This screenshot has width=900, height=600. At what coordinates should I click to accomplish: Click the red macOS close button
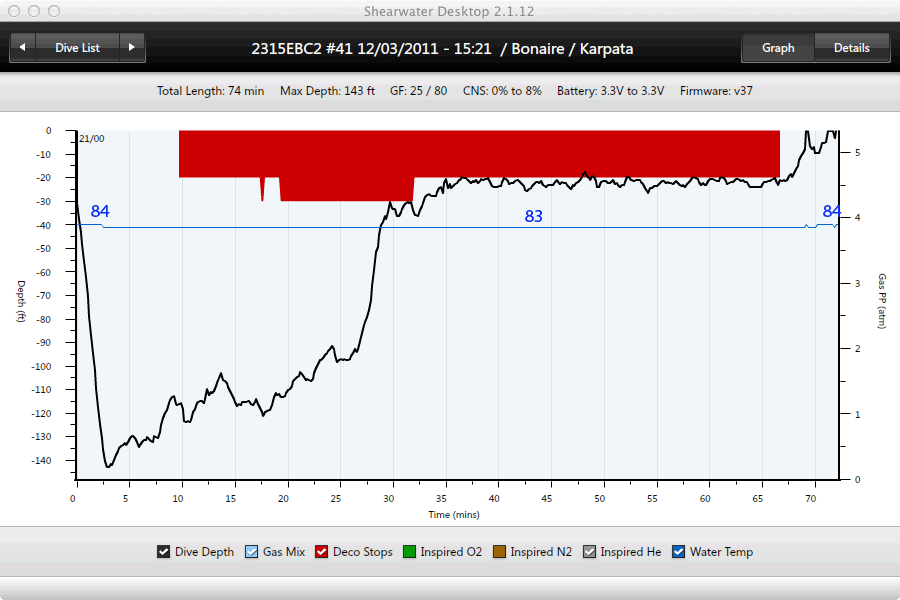click(14, 11)
